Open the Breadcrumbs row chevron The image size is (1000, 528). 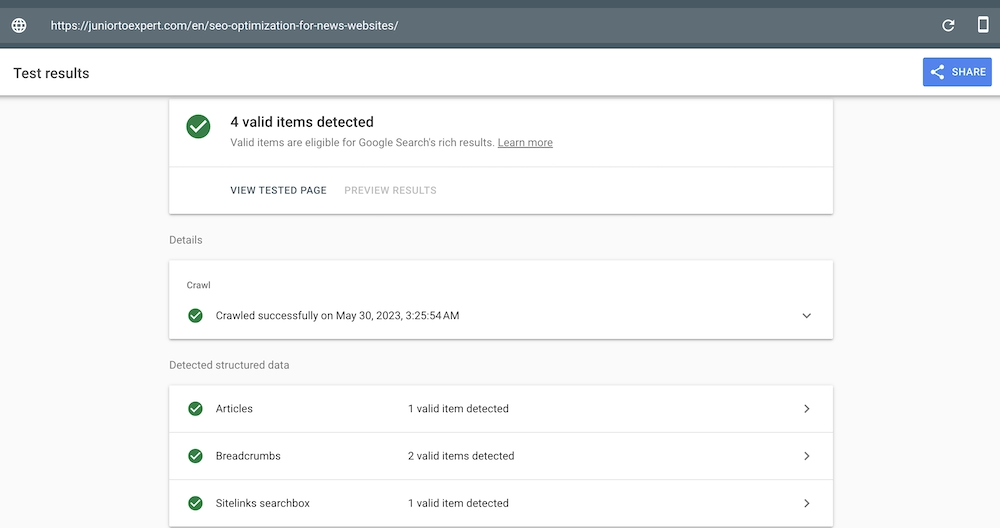point(807,456)
